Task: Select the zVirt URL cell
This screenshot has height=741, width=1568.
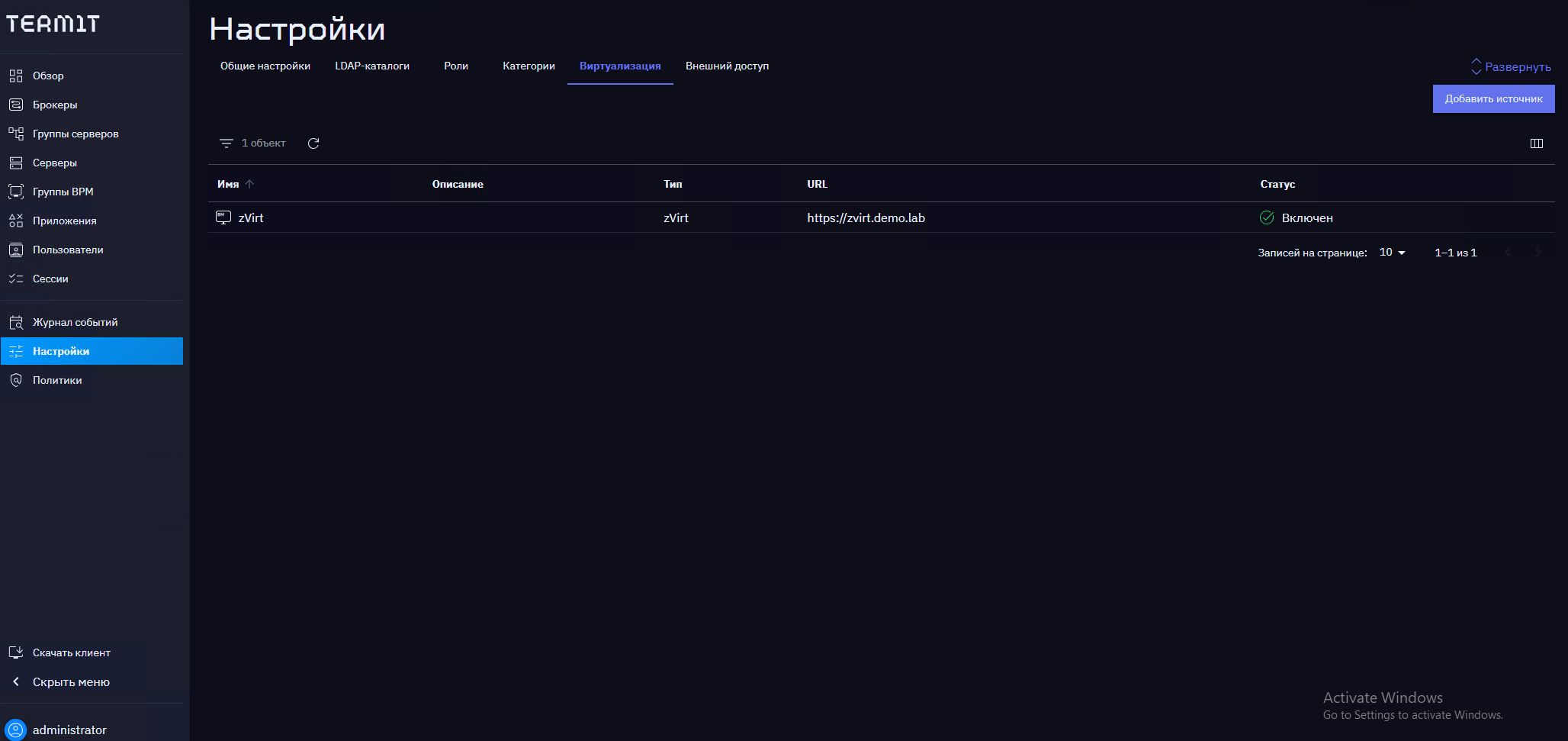Action: (866, 217)
